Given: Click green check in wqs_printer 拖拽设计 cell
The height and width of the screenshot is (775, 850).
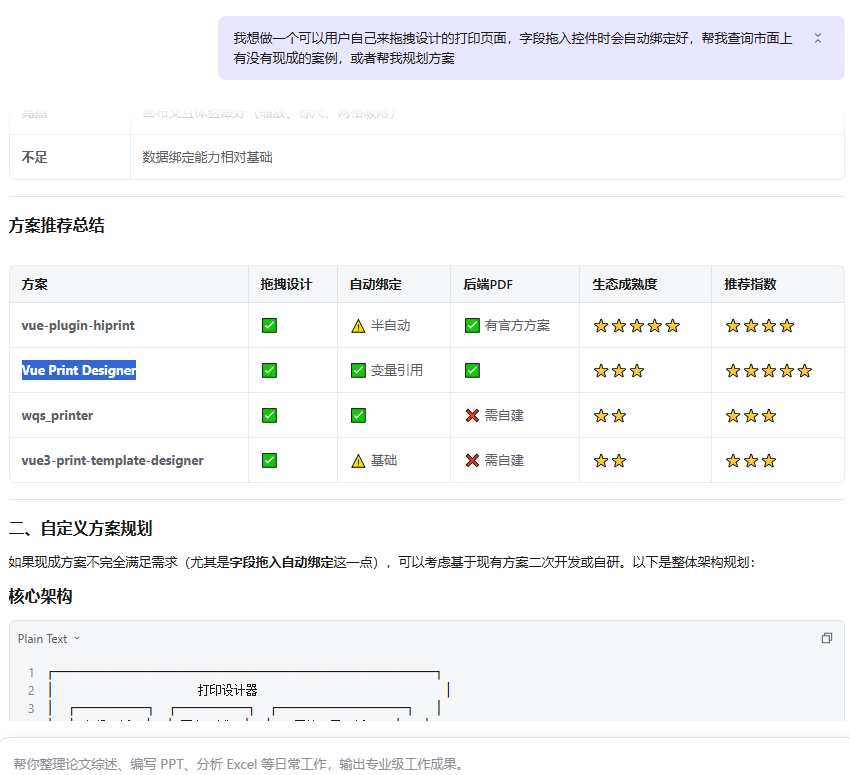Looking at the screenshot, I should [x=269, y=416].
